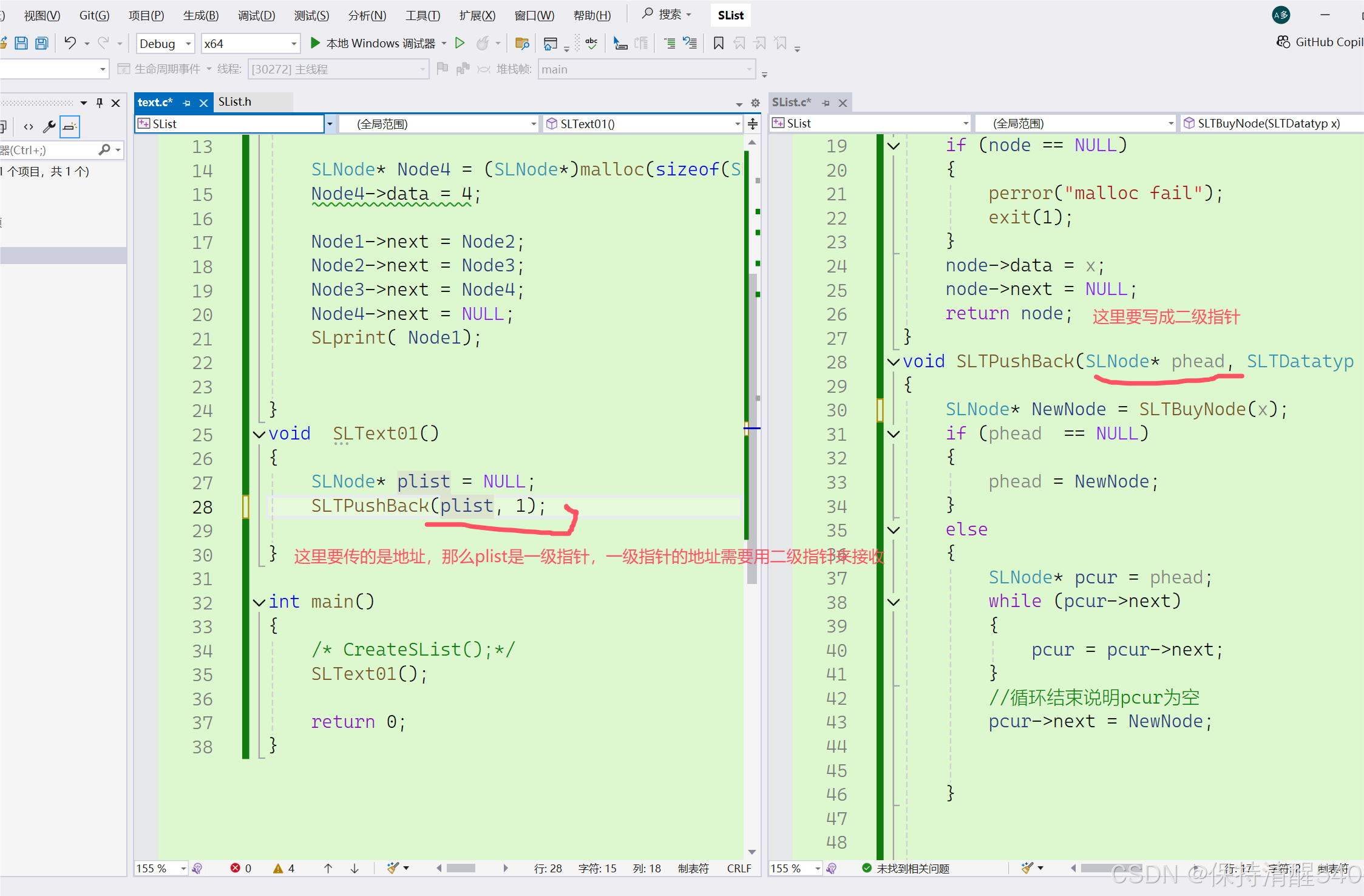Toggle auto-hide pin of left panel

click(x=100, y=103)
